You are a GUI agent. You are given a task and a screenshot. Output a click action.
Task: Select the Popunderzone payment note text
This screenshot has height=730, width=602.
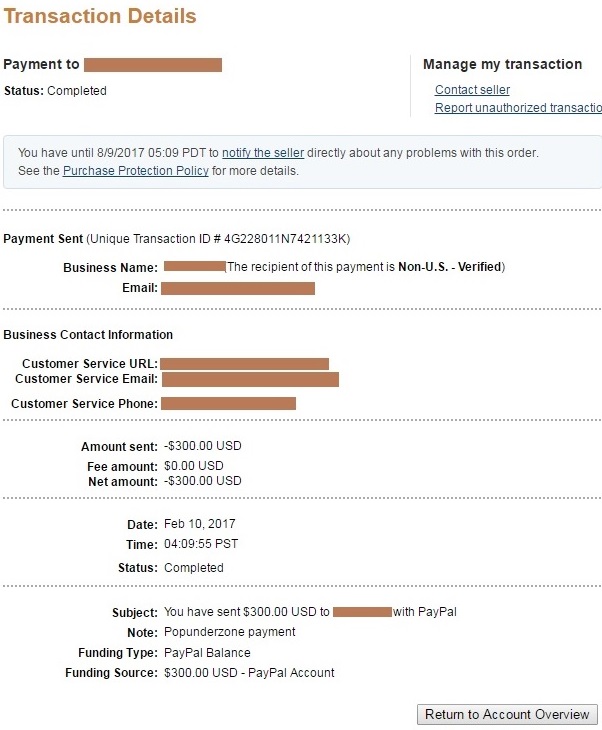(x=230, y=632)
